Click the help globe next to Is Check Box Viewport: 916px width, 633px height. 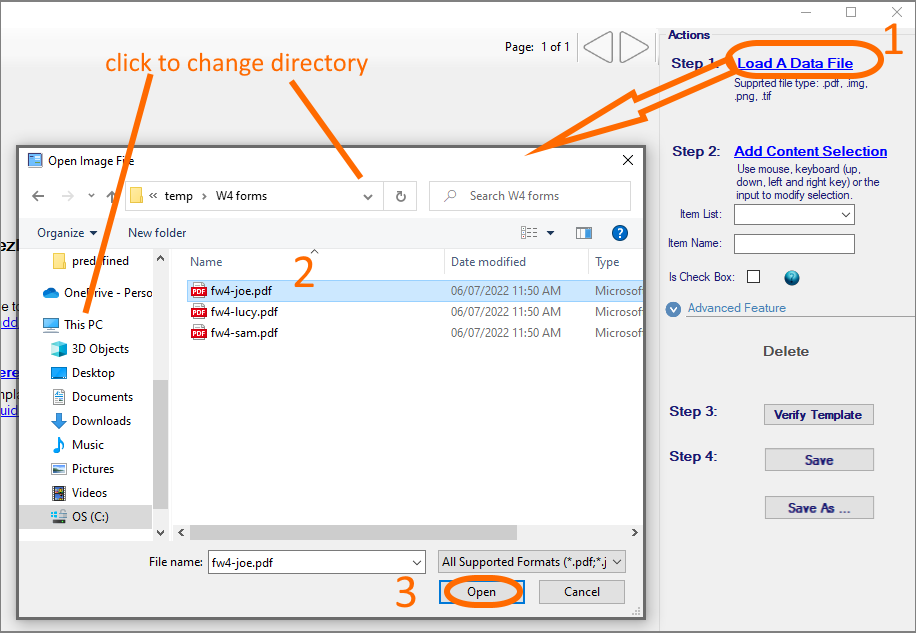click(x=791, y=277)
